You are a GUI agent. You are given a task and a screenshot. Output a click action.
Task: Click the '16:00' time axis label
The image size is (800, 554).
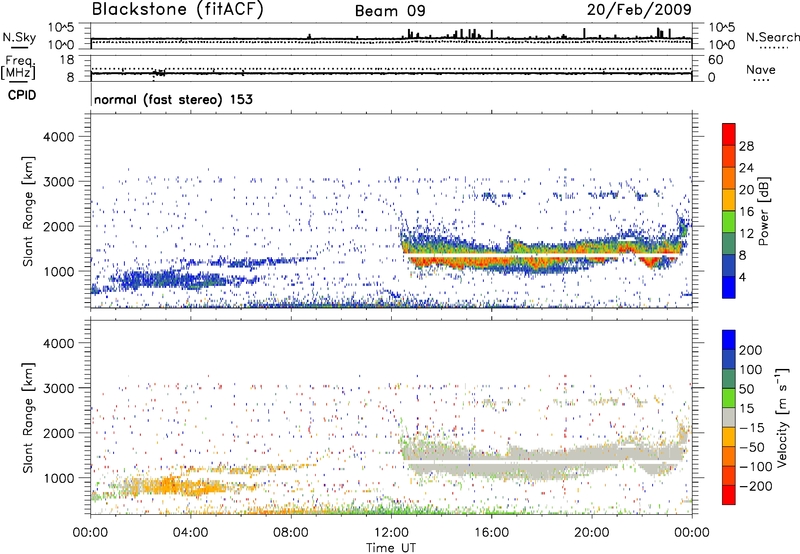(x=491, y=533)
